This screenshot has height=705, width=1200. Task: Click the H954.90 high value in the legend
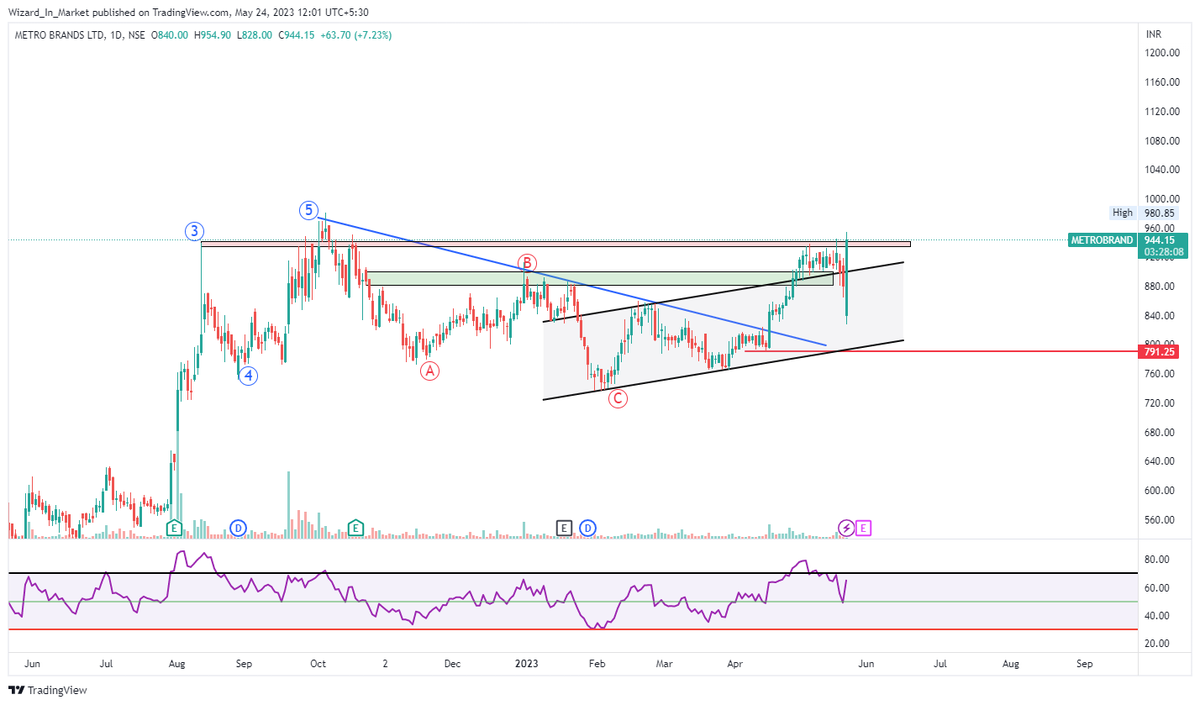point(211,35)
